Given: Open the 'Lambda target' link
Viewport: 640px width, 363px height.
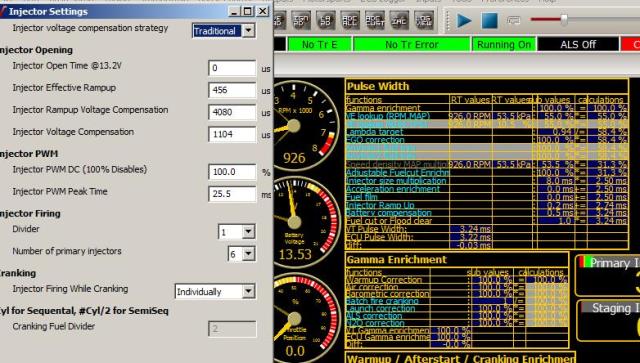Looking at the screenshot, I should point(374,132).
